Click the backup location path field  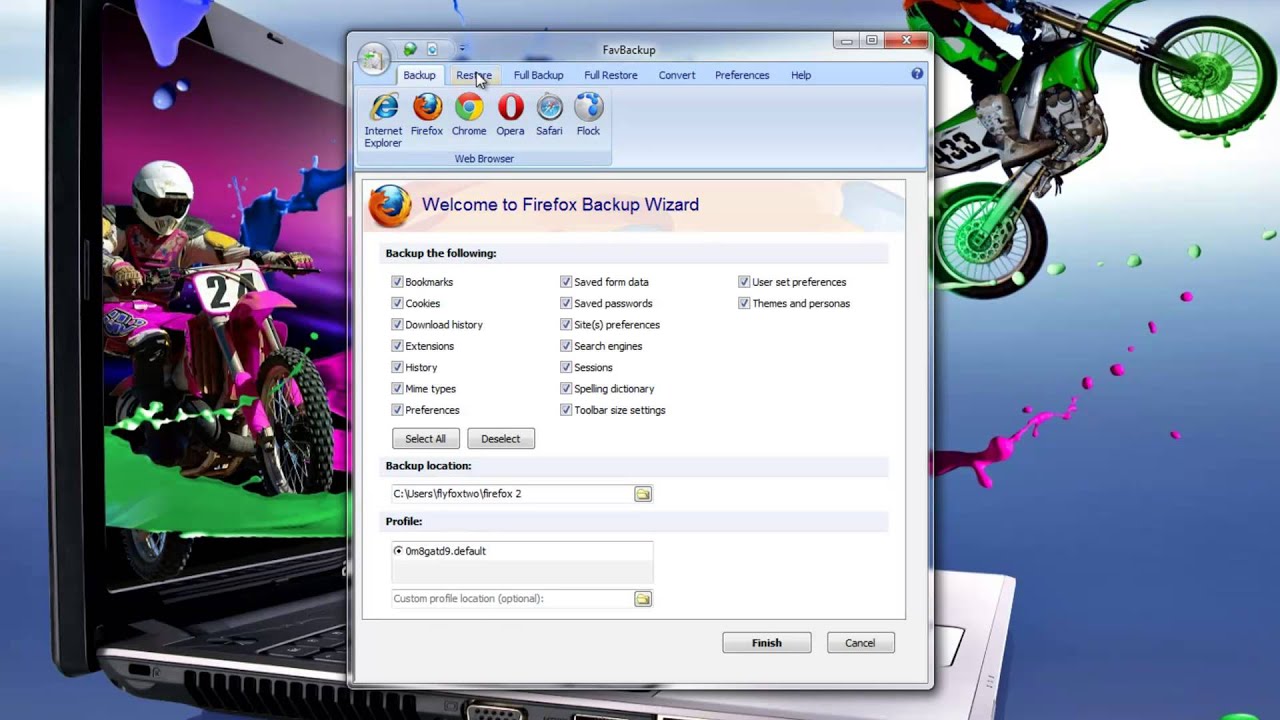pos(511,494)
